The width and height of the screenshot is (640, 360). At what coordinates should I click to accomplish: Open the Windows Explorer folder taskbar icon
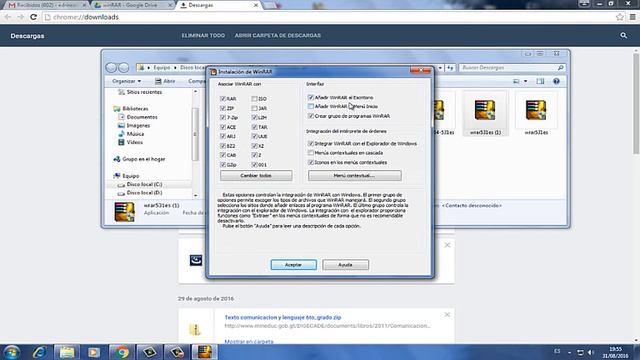point(67,352)
